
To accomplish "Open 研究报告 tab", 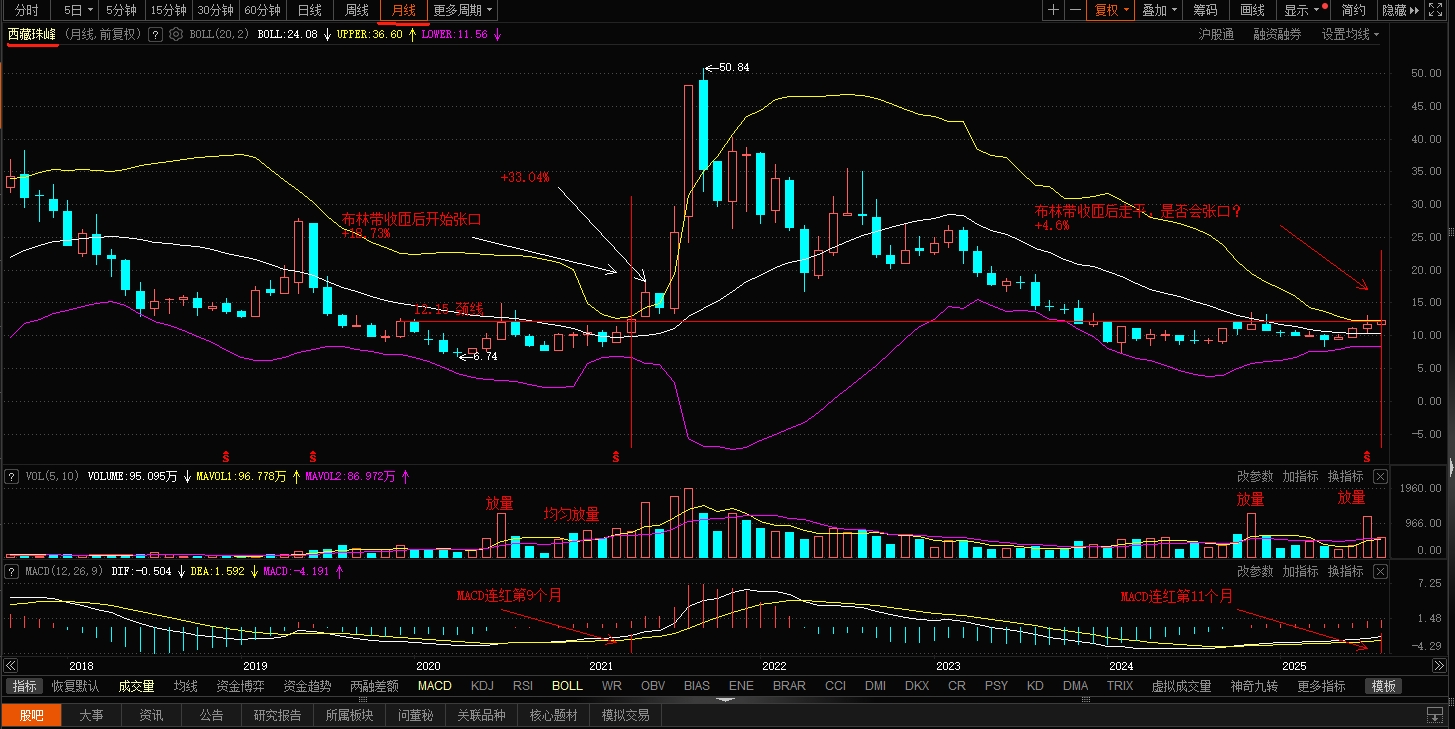I will point(277,715).
